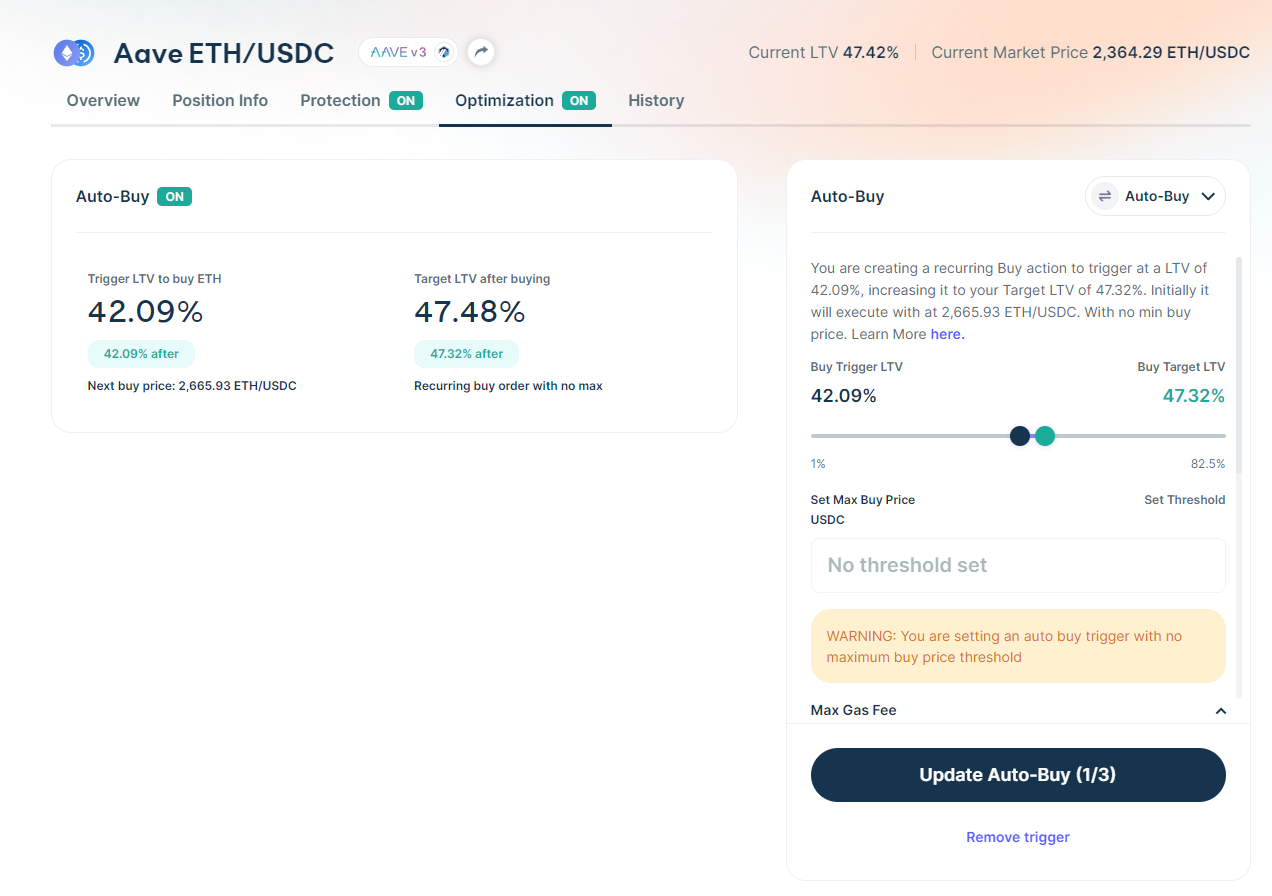Viewport: 1272px width, 896px height.
Task: View the History tab
Action: (x=656, y=100)
